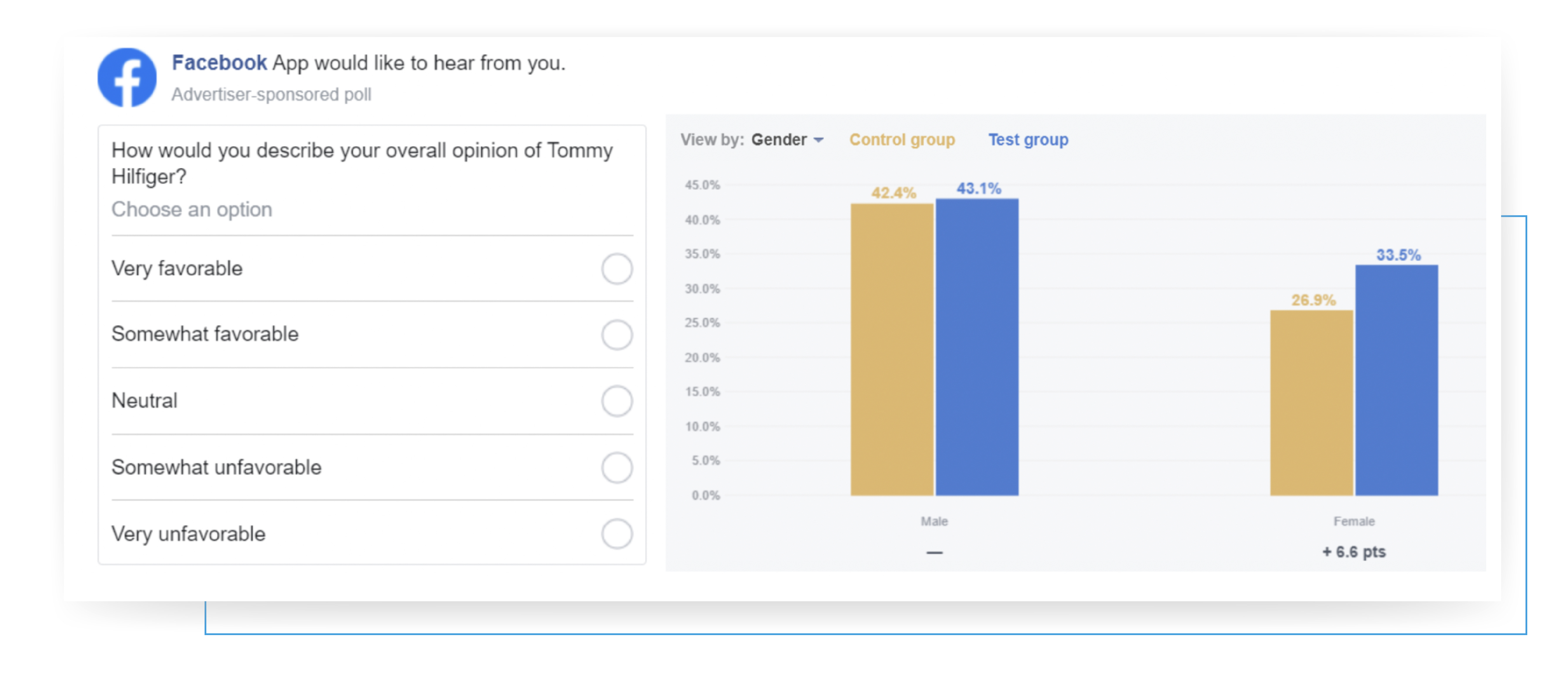Click the Male control group bar 42.4%
This screenshot has height=677, width=1568.
tap(892, 349)
